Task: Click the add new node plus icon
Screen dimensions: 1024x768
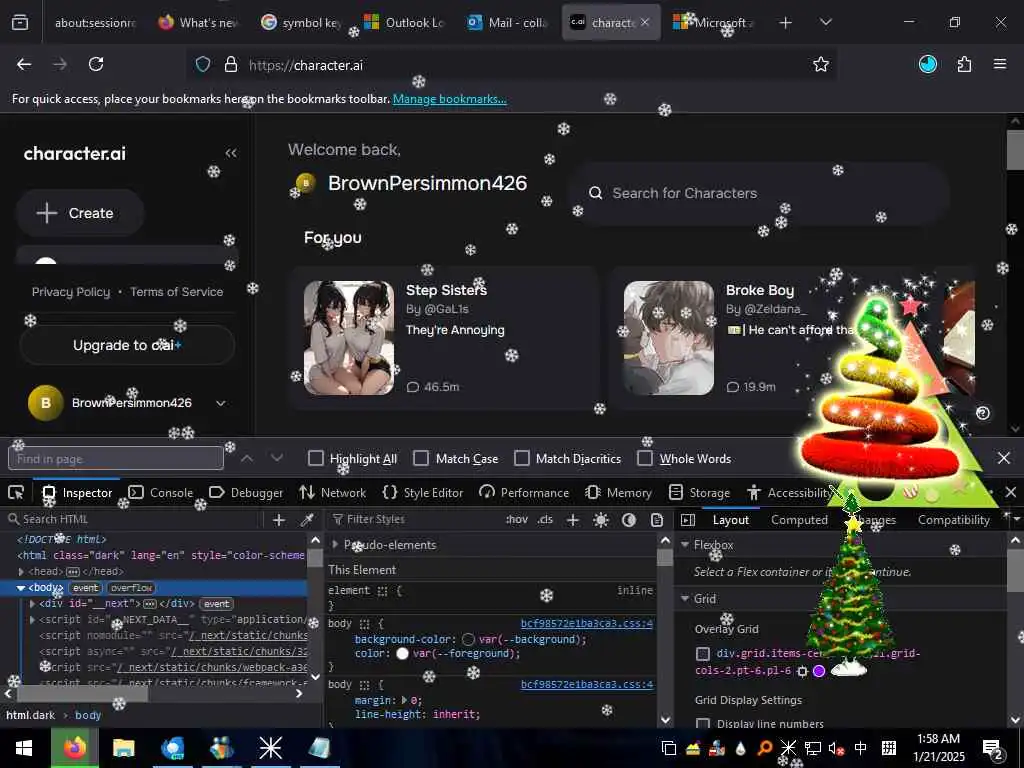Action: pyautogui.click(x=279, y=519)
